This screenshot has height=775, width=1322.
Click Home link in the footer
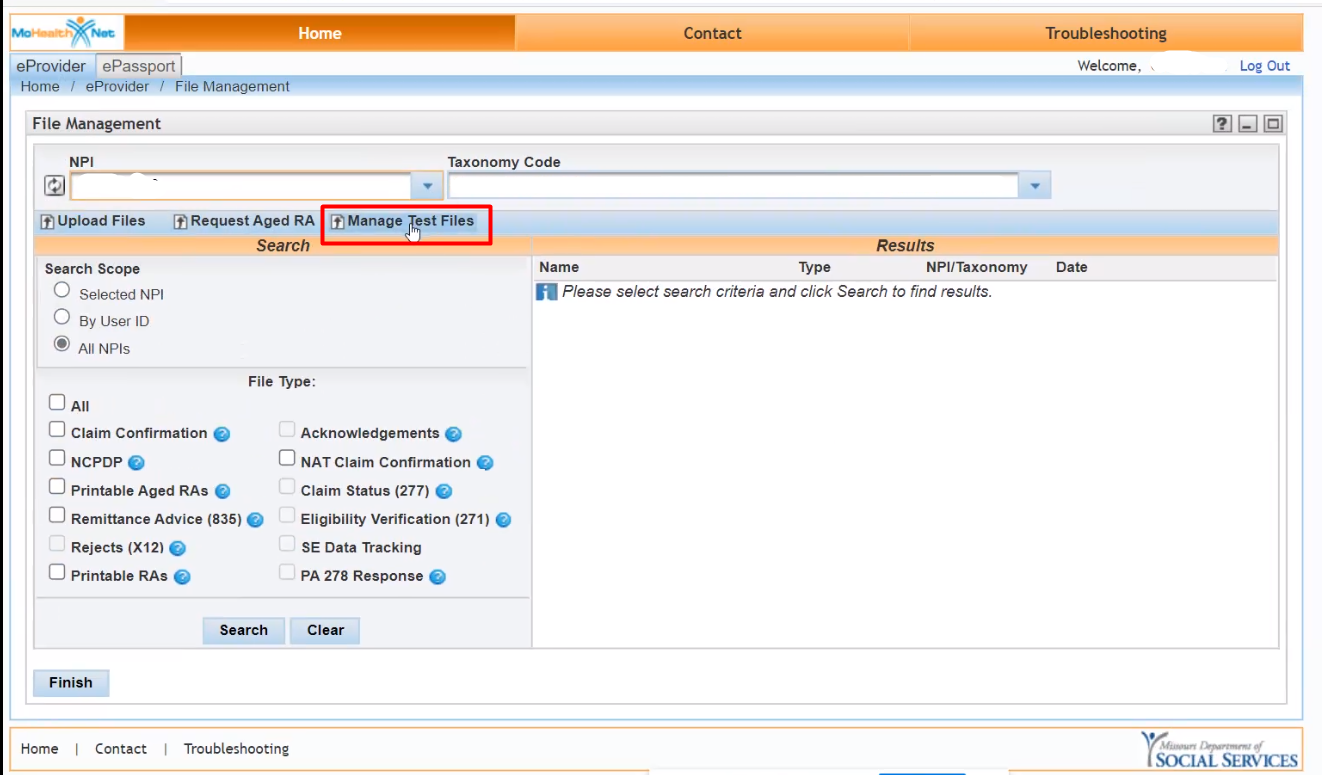point(40,749)
